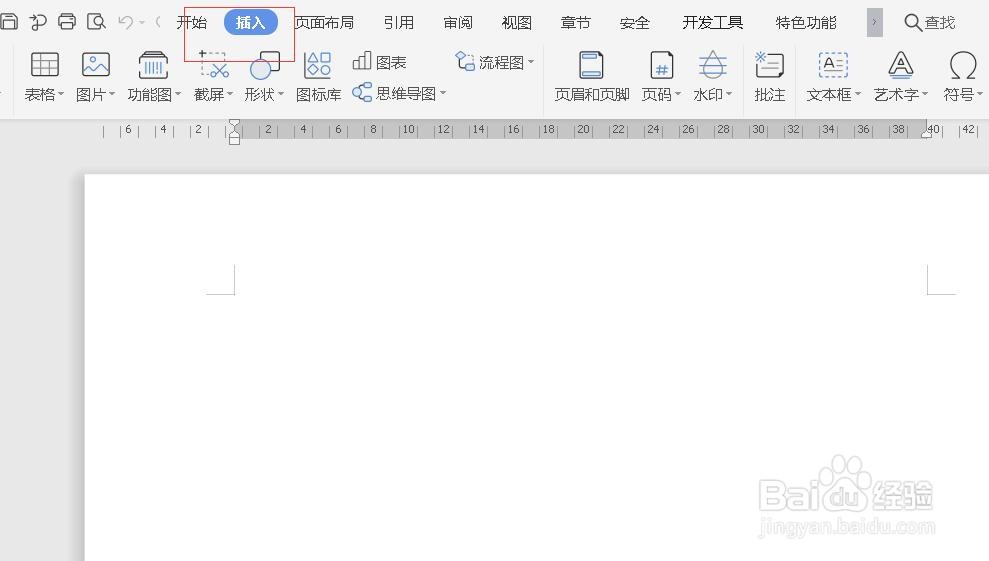Open 思维导图 mind map tool

point(394,93)
